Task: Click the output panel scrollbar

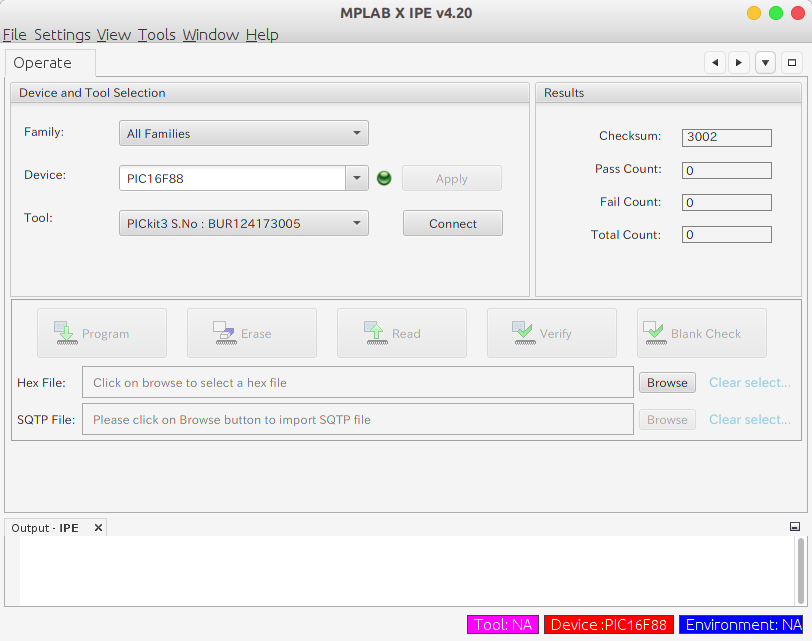Action: 801,570
